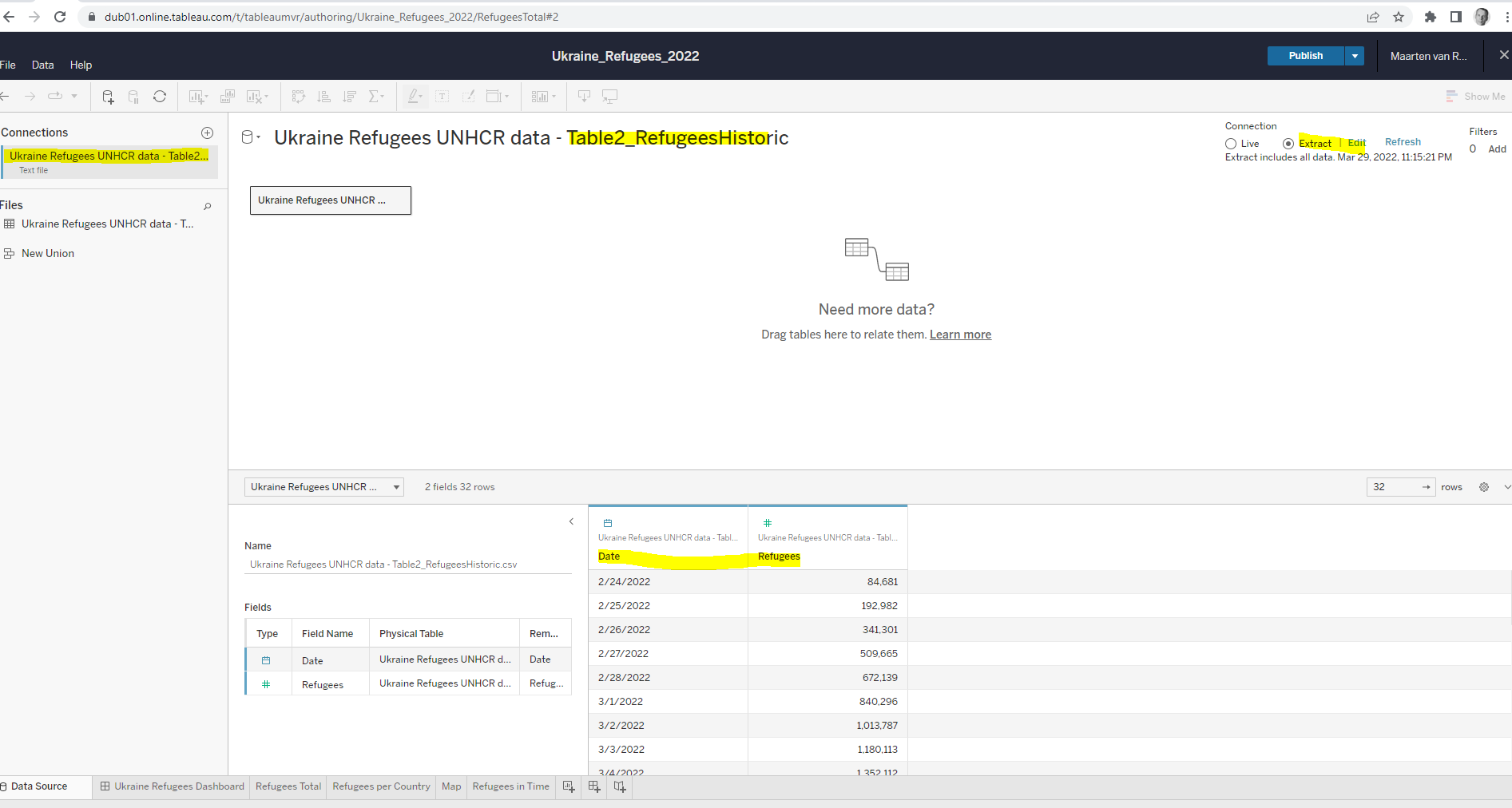The image size is (1512, 808).
Task: Switch to Ukraine Refugees Dashboard tab
Action: click(172, 786)
